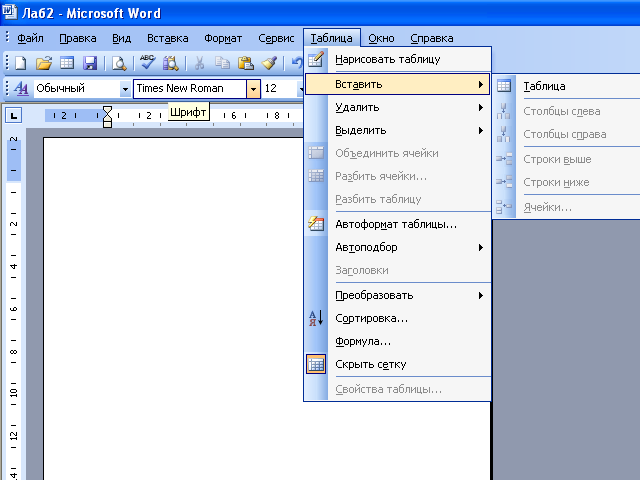Click the Open folder toolbar icon
The width and height of the screenshot is (640, 480).
click(44, 63)
